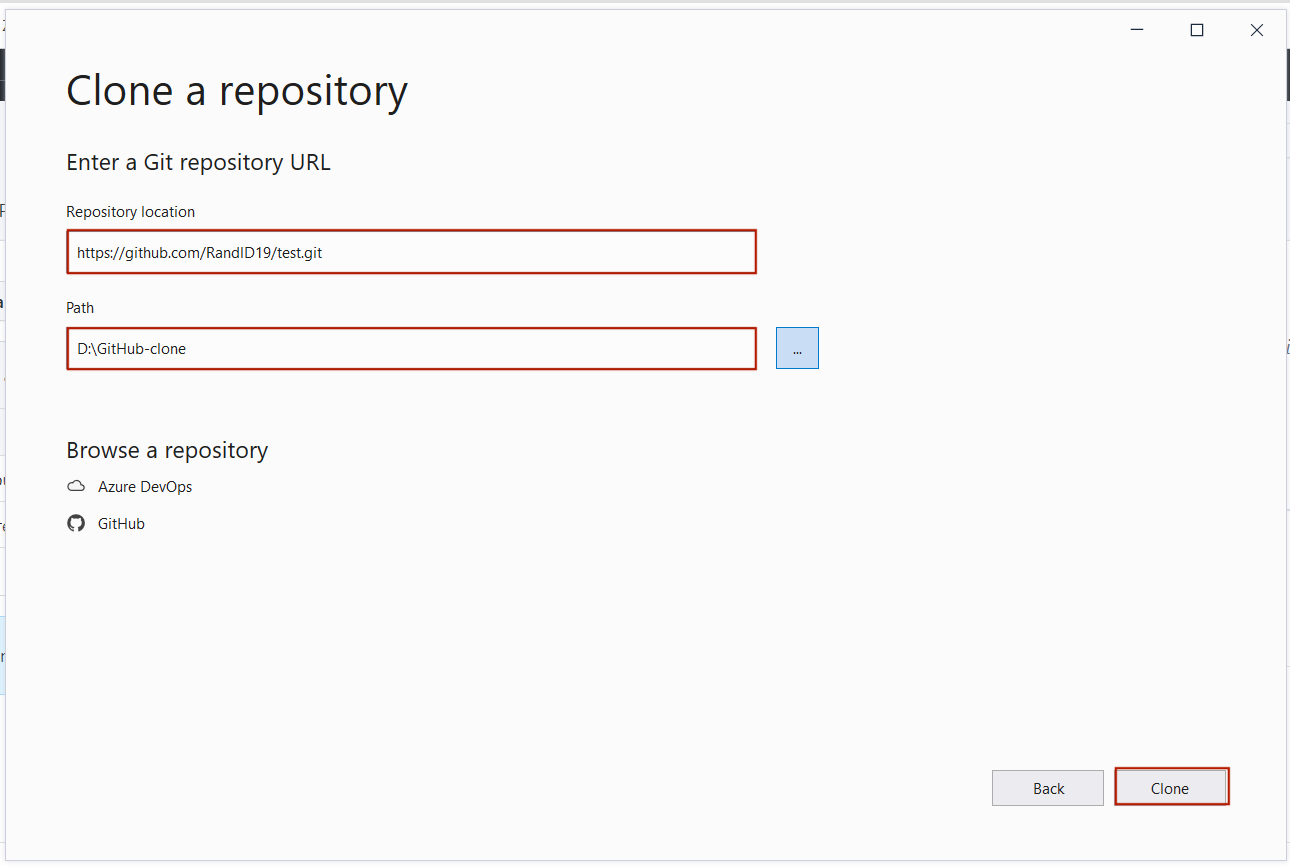Go back using the Back button
The image size is (1290, 867).
pyautogui.click(x=1047, y=788)
